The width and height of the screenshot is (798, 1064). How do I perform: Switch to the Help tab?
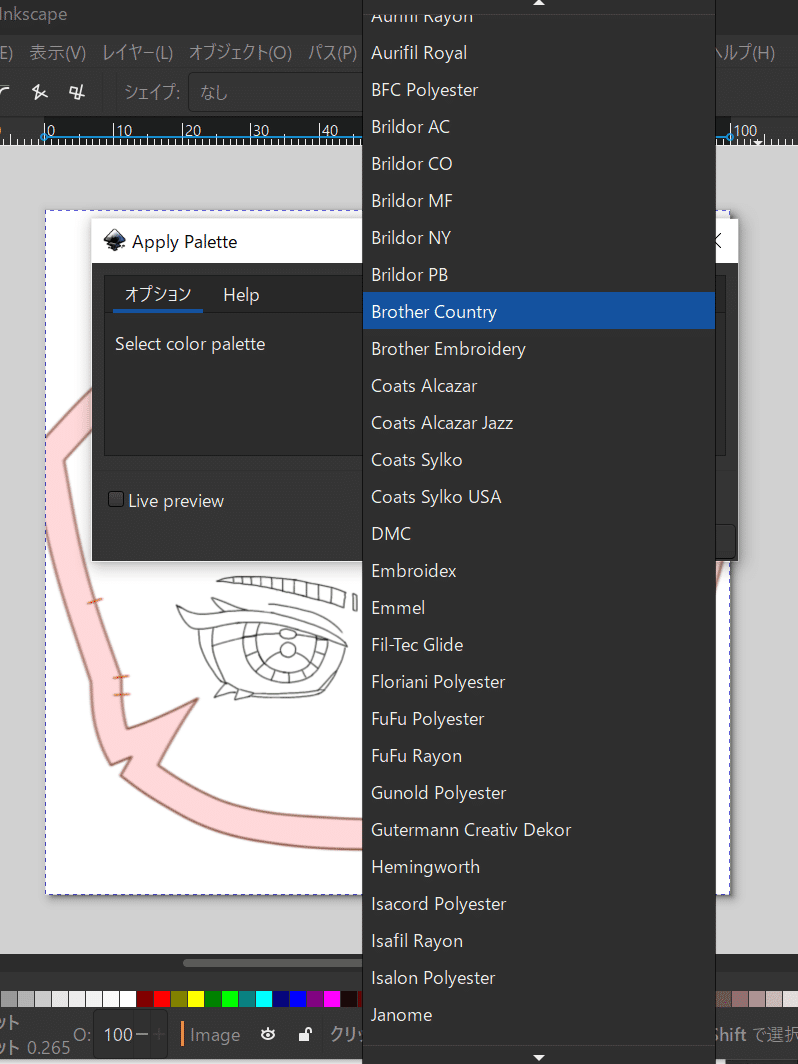tap(241, 295)
